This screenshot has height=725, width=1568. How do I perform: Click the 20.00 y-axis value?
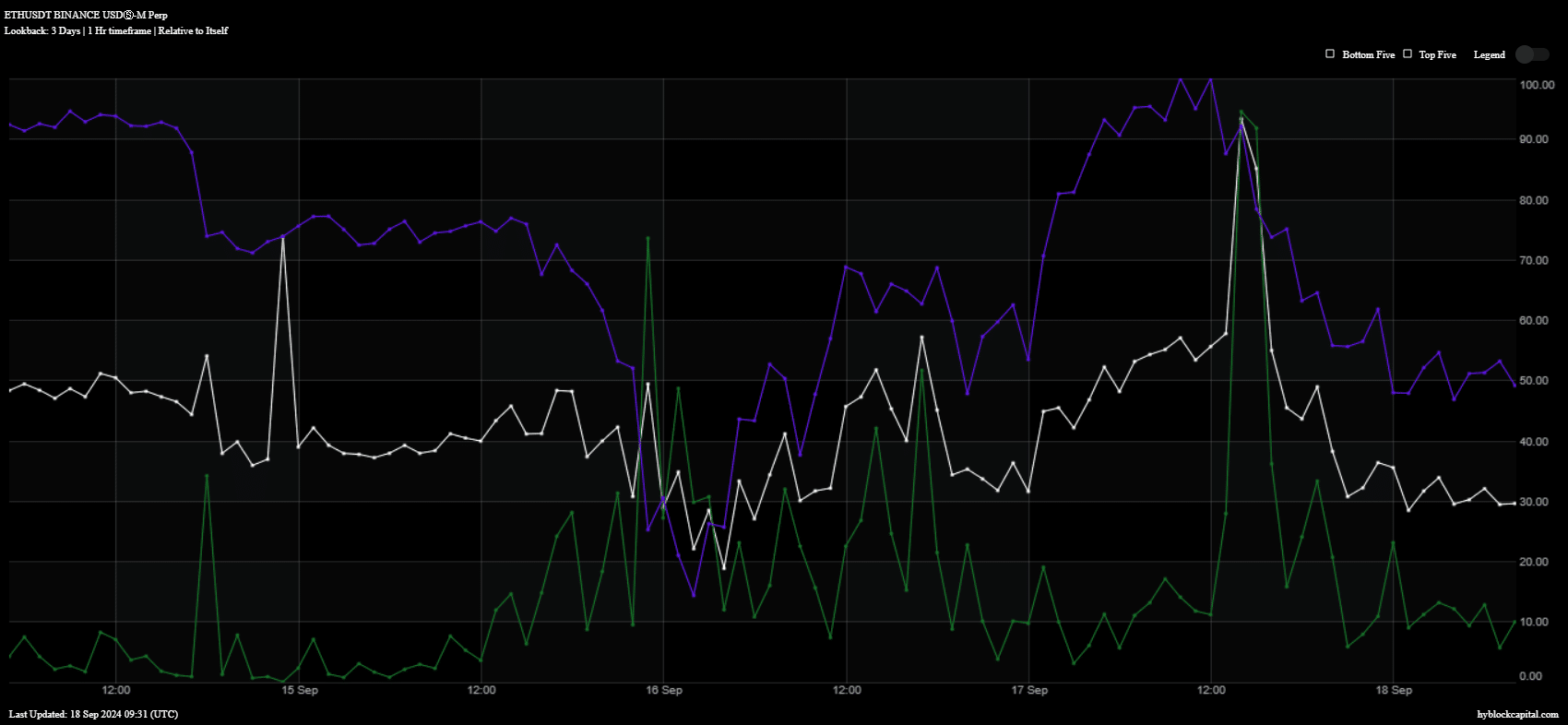[x=1534, y=562]
